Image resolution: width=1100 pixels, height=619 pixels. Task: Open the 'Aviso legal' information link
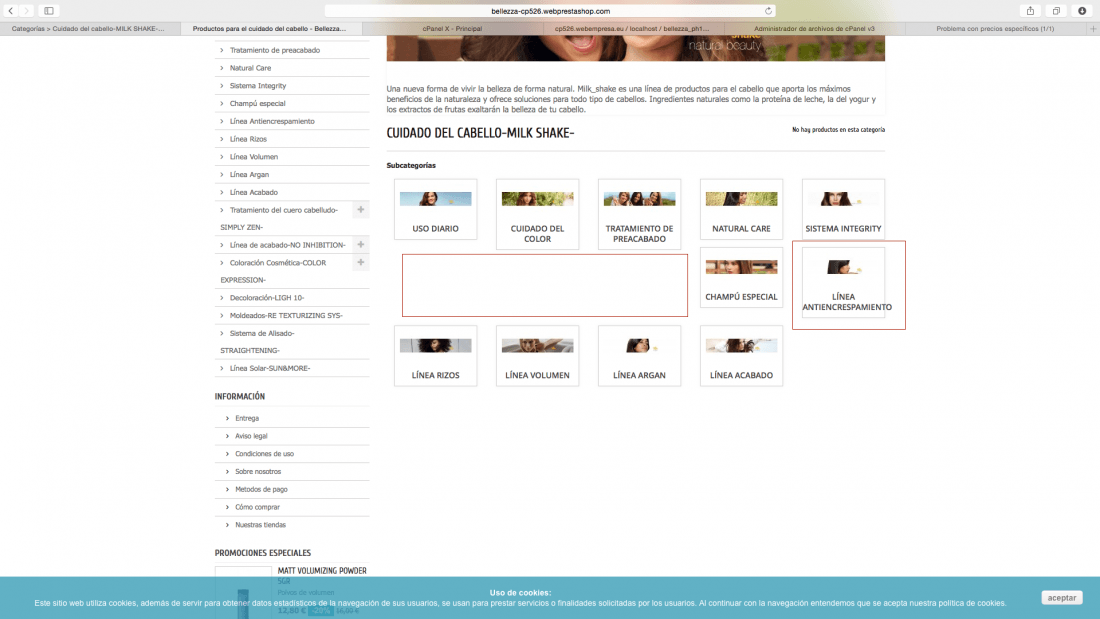[250, 436]
